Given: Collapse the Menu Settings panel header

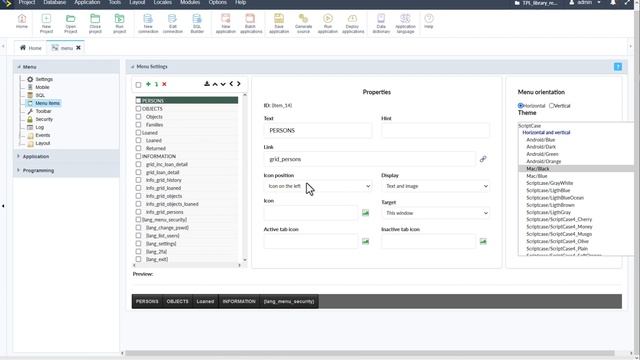Looking at the screenshot, I should [x=151, y=67].
